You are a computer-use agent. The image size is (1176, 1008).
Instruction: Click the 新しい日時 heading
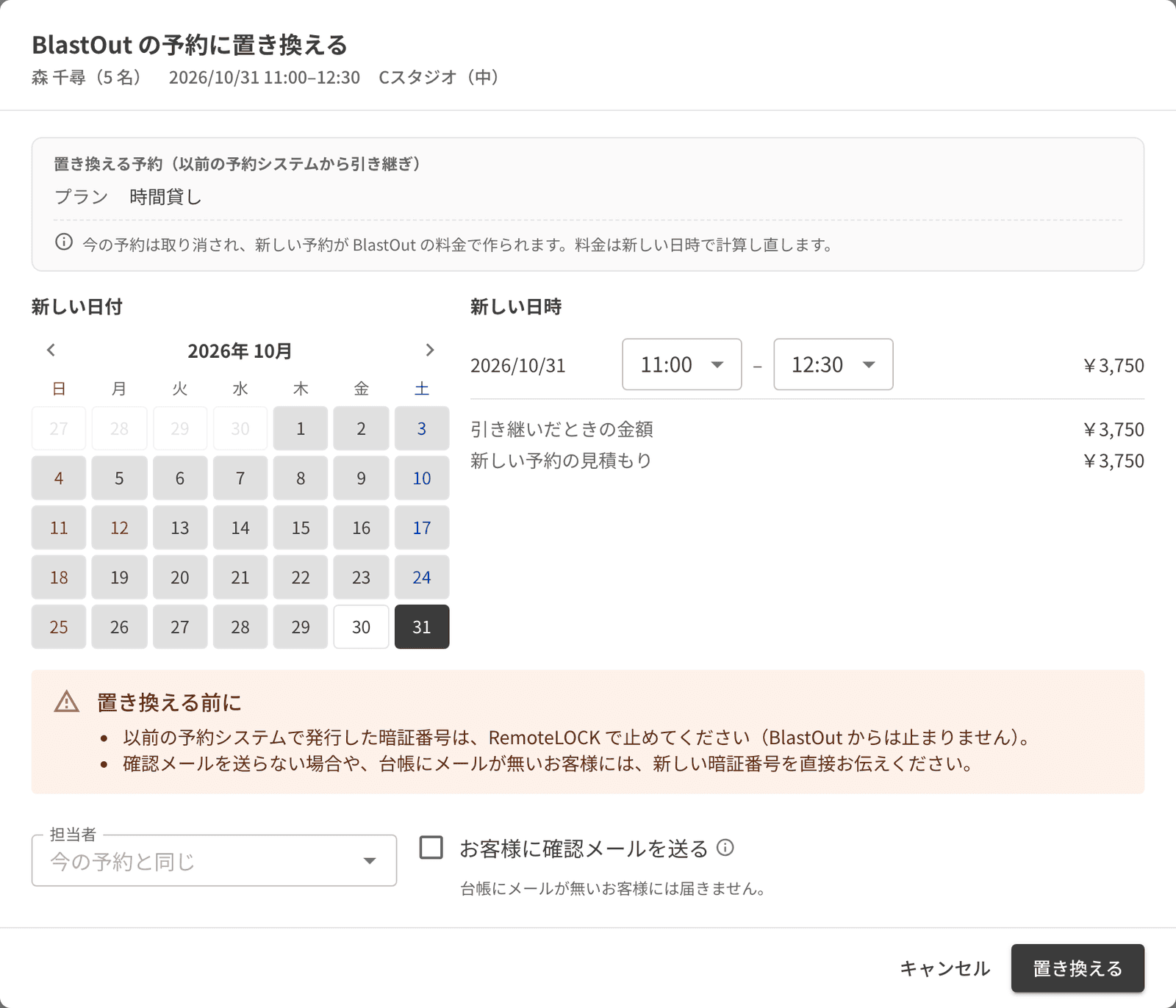[516, 306]
